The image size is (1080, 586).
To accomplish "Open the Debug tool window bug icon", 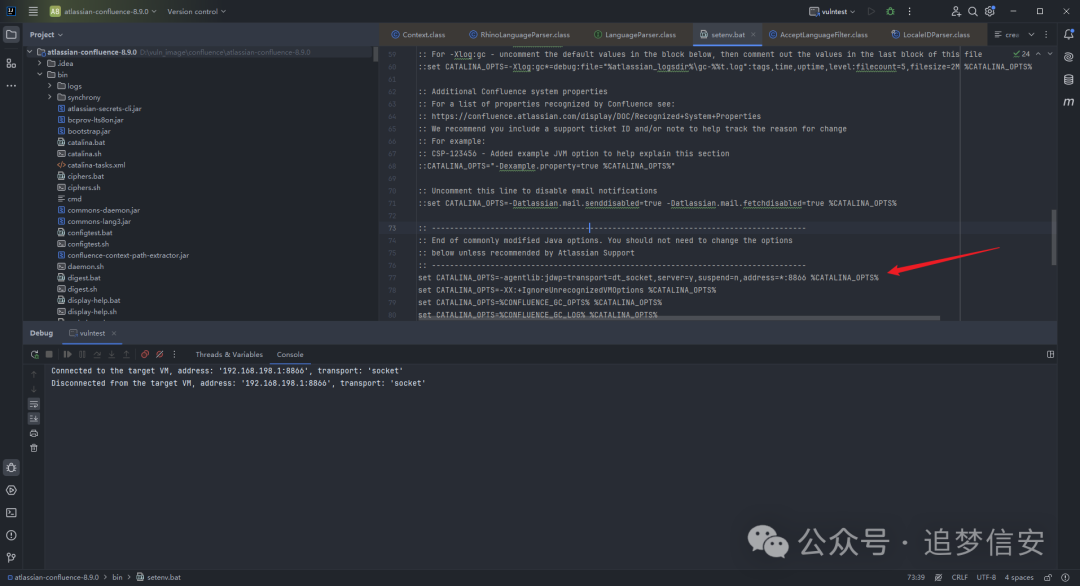I will tap(11, 468).
